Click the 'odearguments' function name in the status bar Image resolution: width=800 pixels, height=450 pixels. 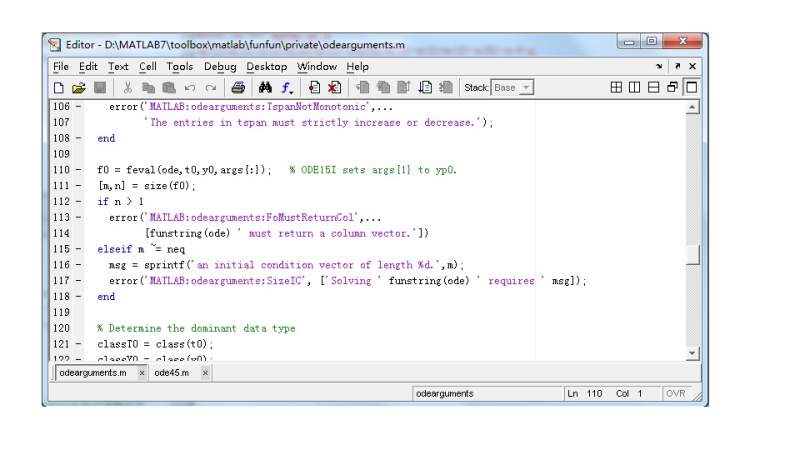(x=445, y=394)
